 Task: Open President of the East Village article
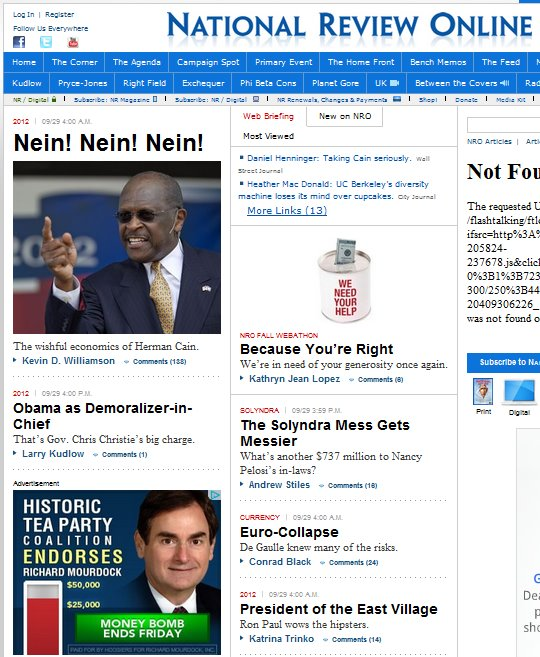point(338,609)
